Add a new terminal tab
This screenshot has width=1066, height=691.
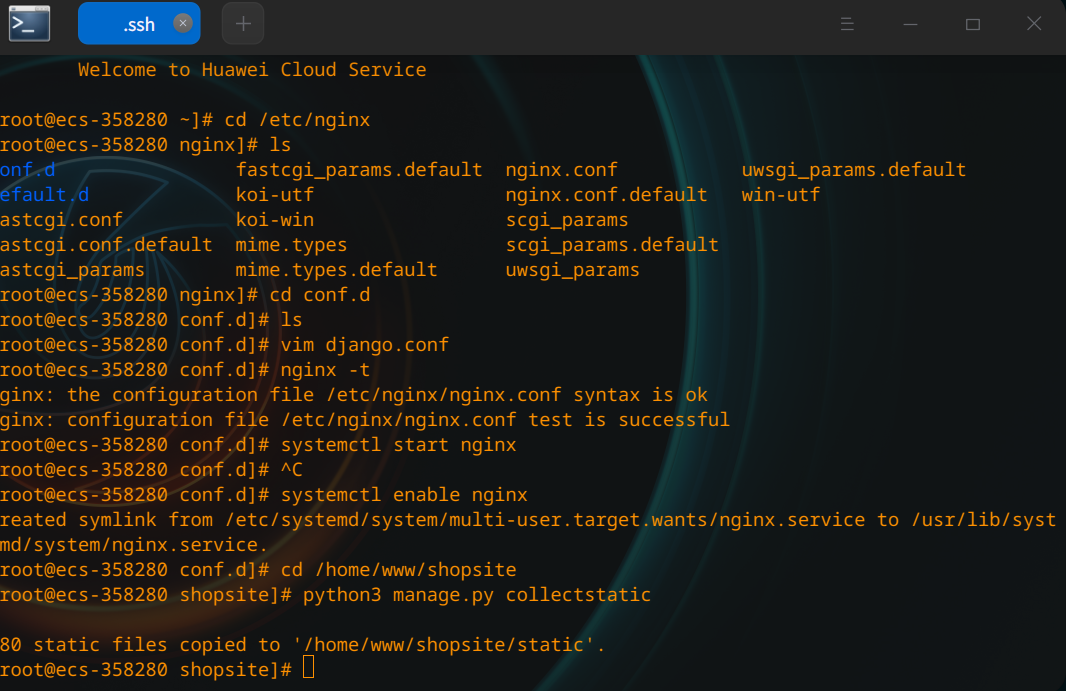tap(243, 24)
